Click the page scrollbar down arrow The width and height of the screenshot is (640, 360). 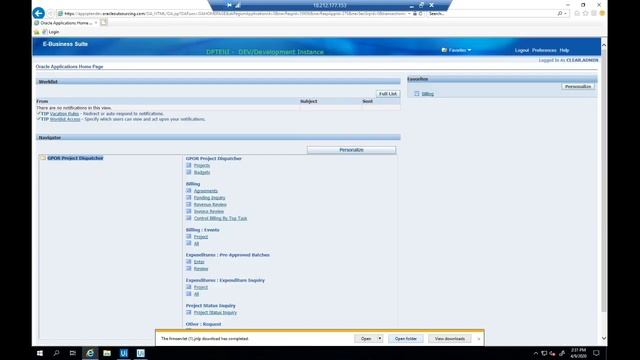(x=604, y=338)
